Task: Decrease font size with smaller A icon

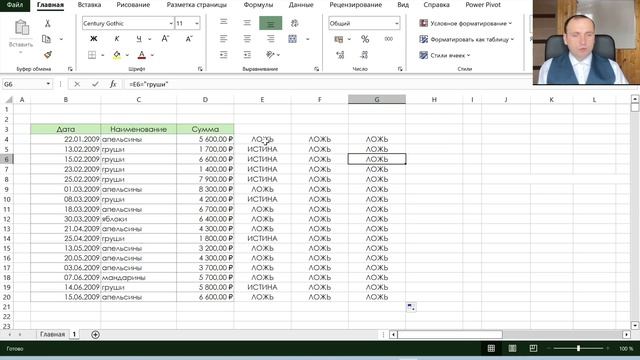Action: click(x=189, y=39)
